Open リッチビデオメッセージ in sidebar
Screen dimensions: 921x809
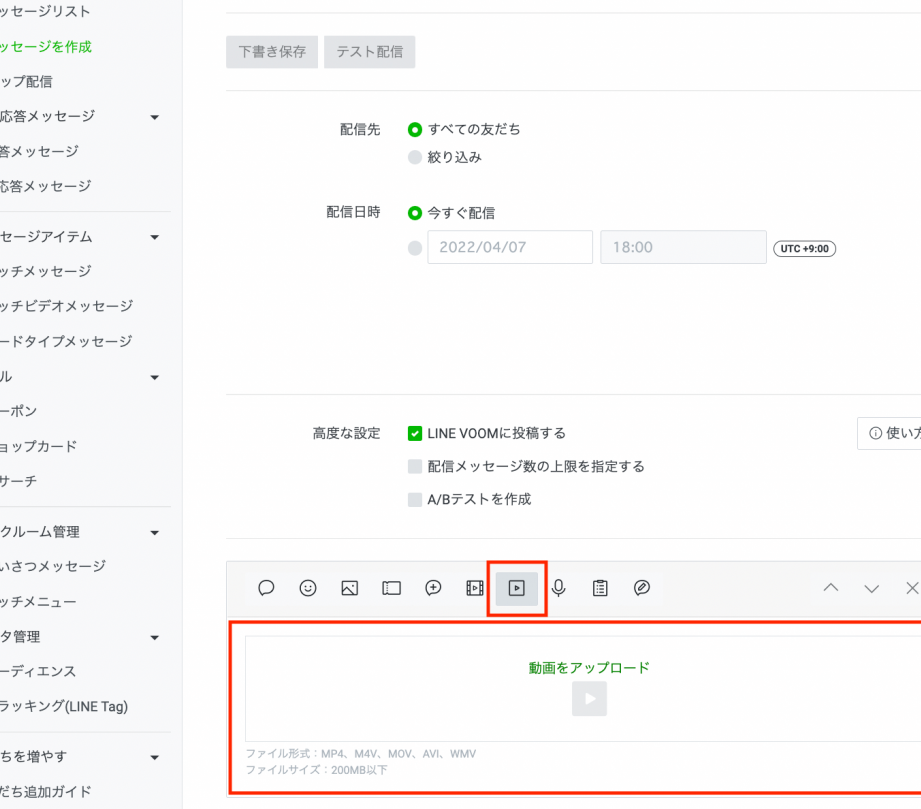pyautogui.click(x=66, y=306)
